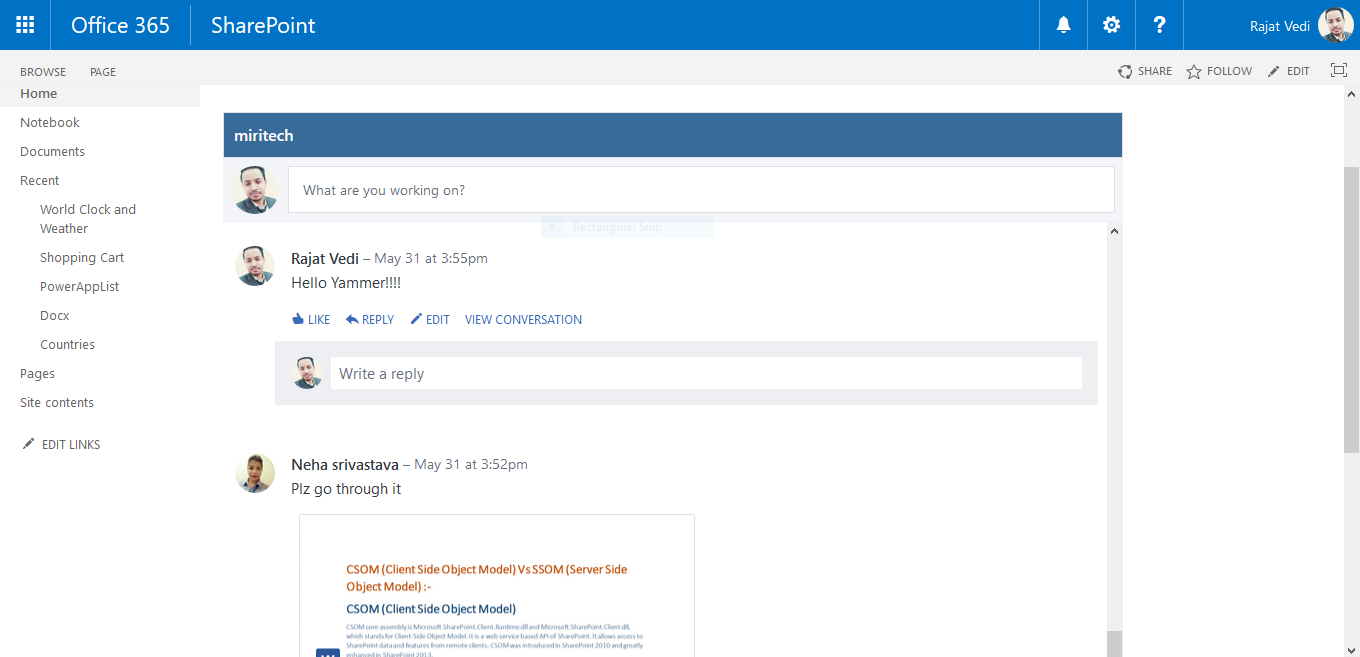Viewport: 1360px width, 657px height.
Task: Click the What are you working on field
Action: point(700,189)
